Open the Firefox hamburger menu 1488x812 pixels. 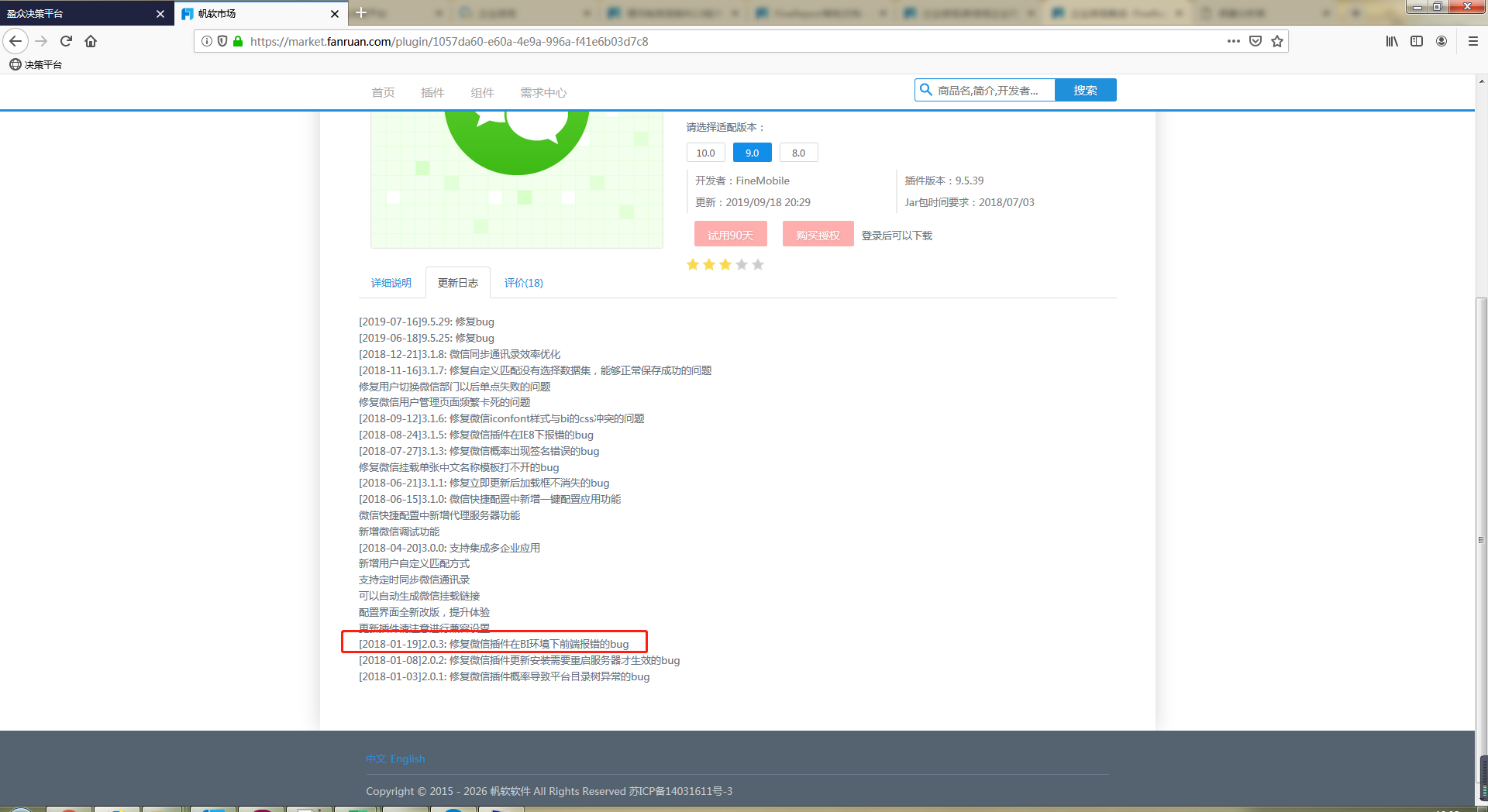click(1473, 41)
